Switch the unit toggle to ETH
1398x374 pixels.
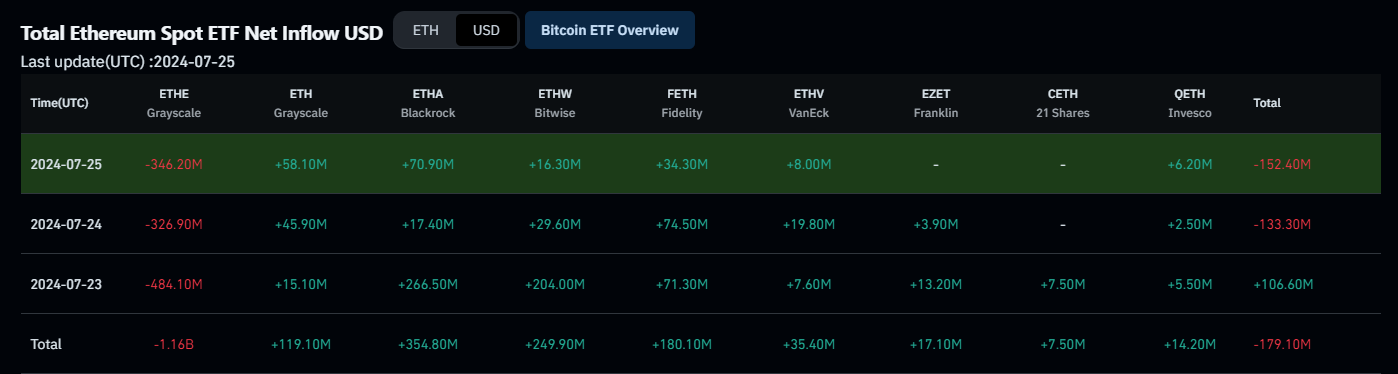coord(426,30)
